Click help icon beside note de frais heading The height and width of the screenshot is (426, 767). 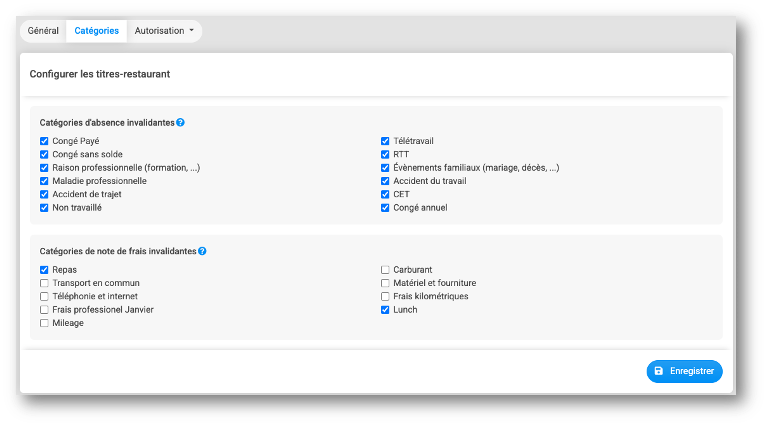pyautogui.click(x=202, y=251)
